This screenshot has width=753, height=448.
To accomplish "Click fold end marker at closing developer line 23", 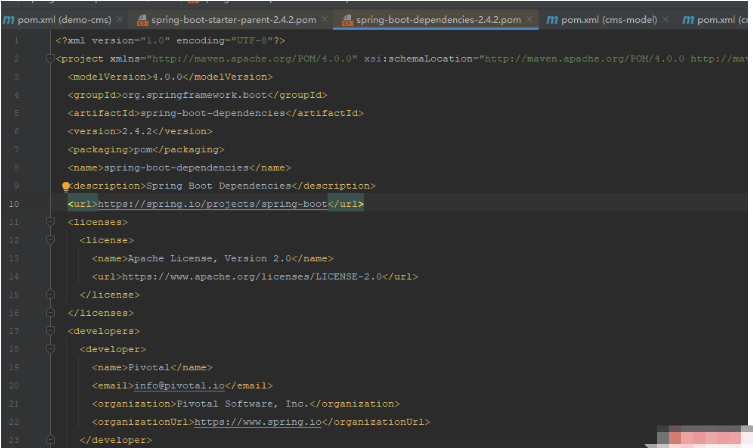I will (50, 439).
